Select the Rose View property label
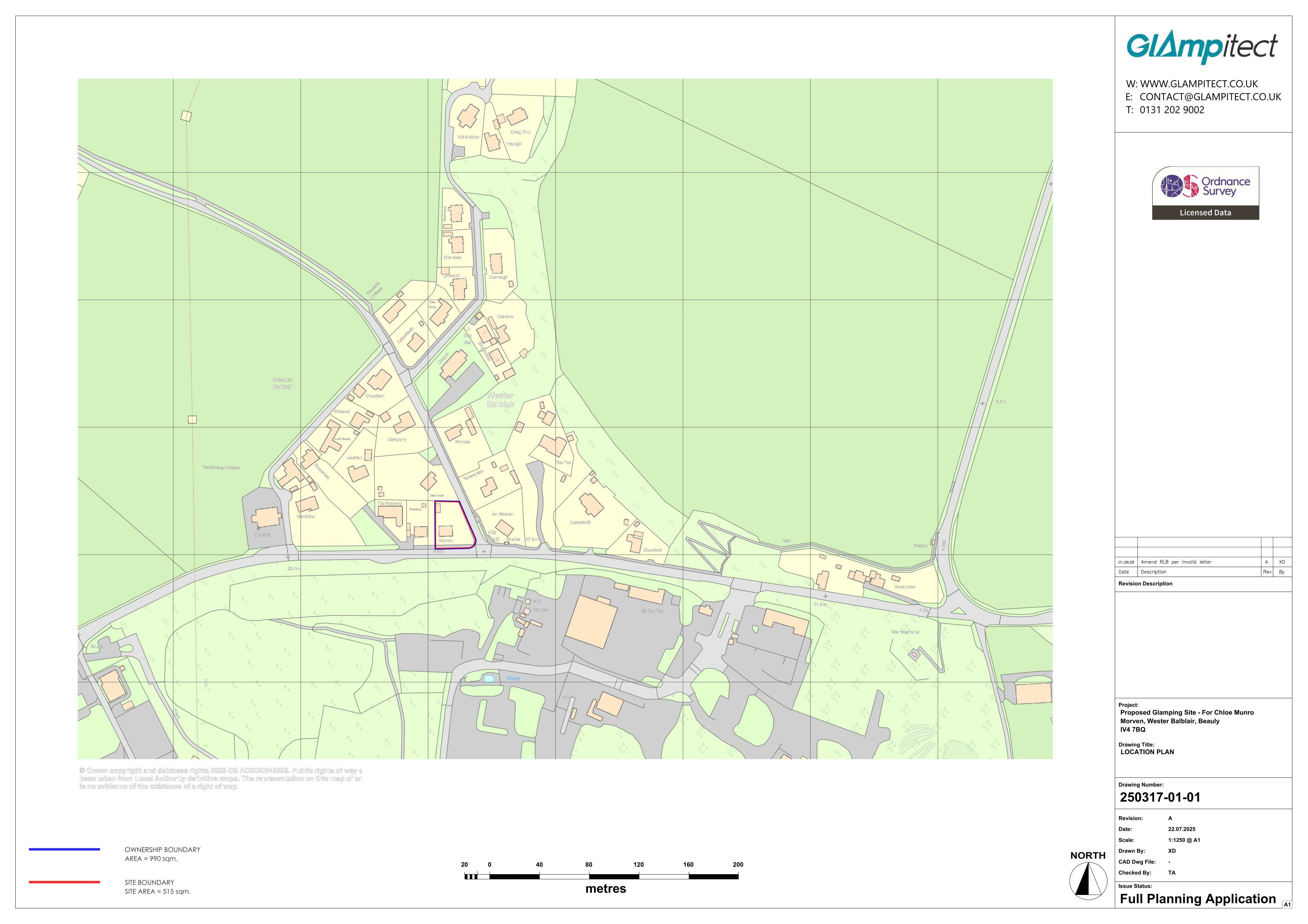 pos(905,587)
